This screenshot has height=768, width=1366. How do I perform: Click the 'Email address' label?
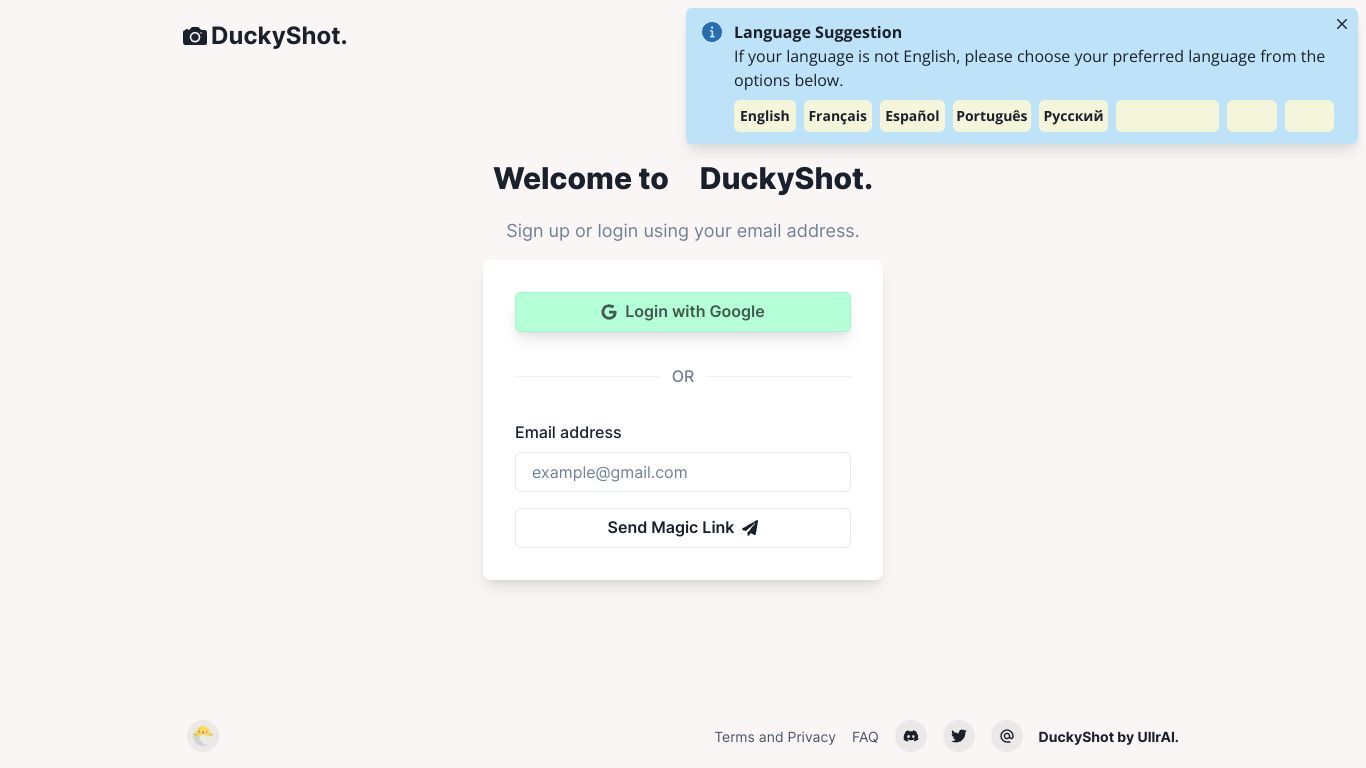tap(568, 432)
